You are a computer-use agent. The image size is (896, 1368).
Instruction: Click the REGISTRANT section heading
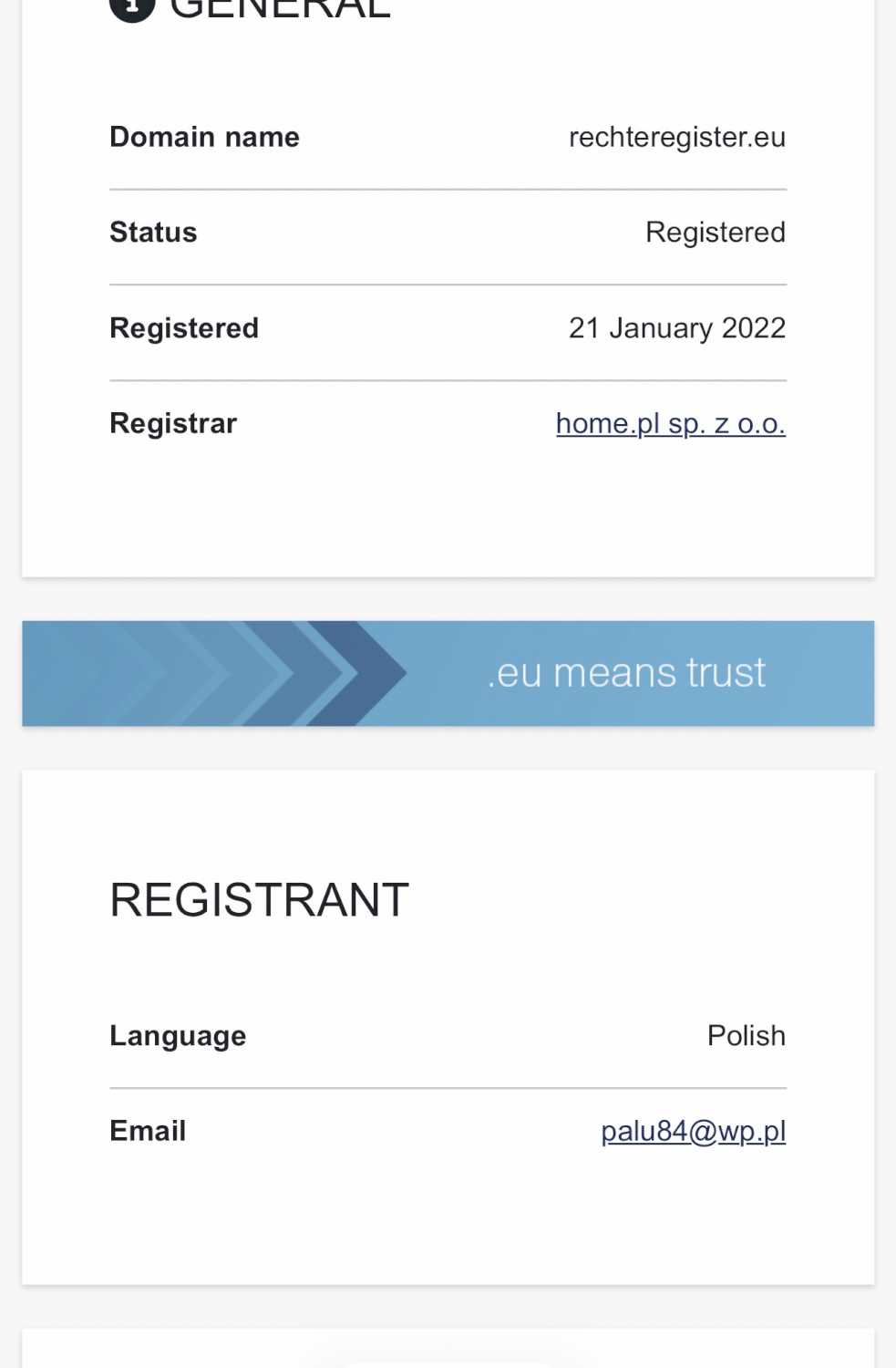click(x=259, y=900)
